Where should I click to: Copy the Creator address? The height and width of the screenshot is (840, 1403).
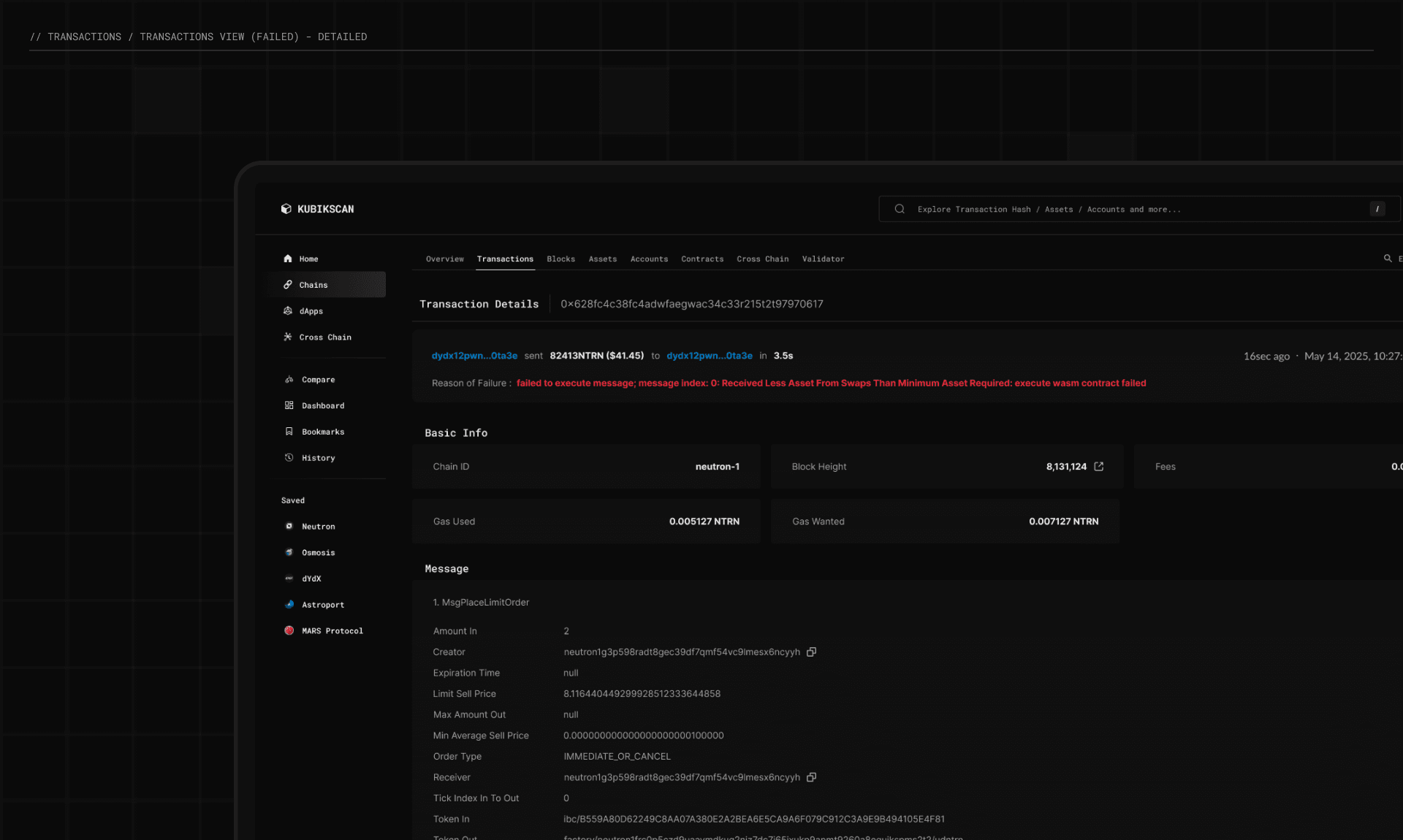(x=811, y=652)
